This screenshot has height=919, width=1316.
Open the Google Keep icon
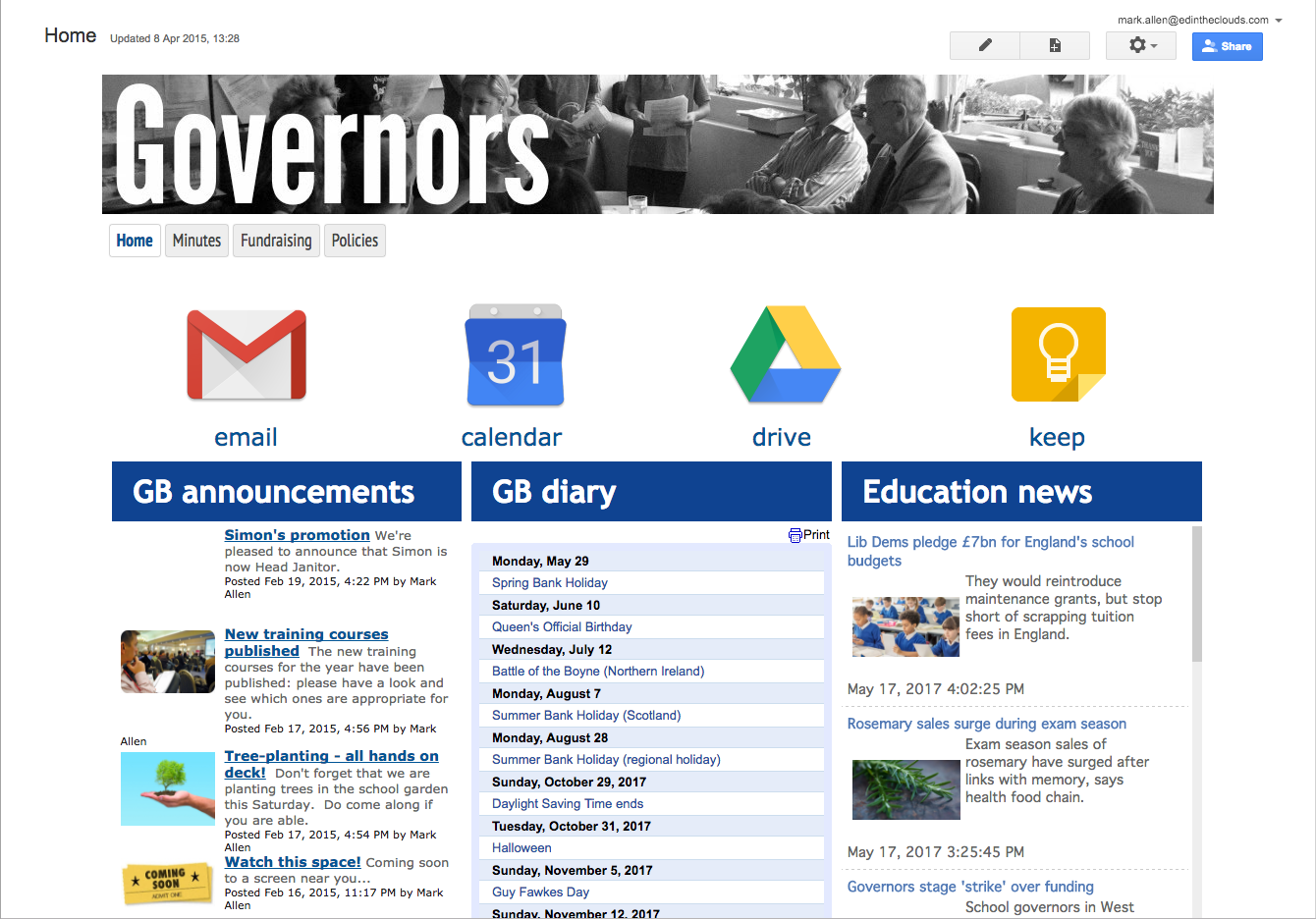pos(1059,354)
